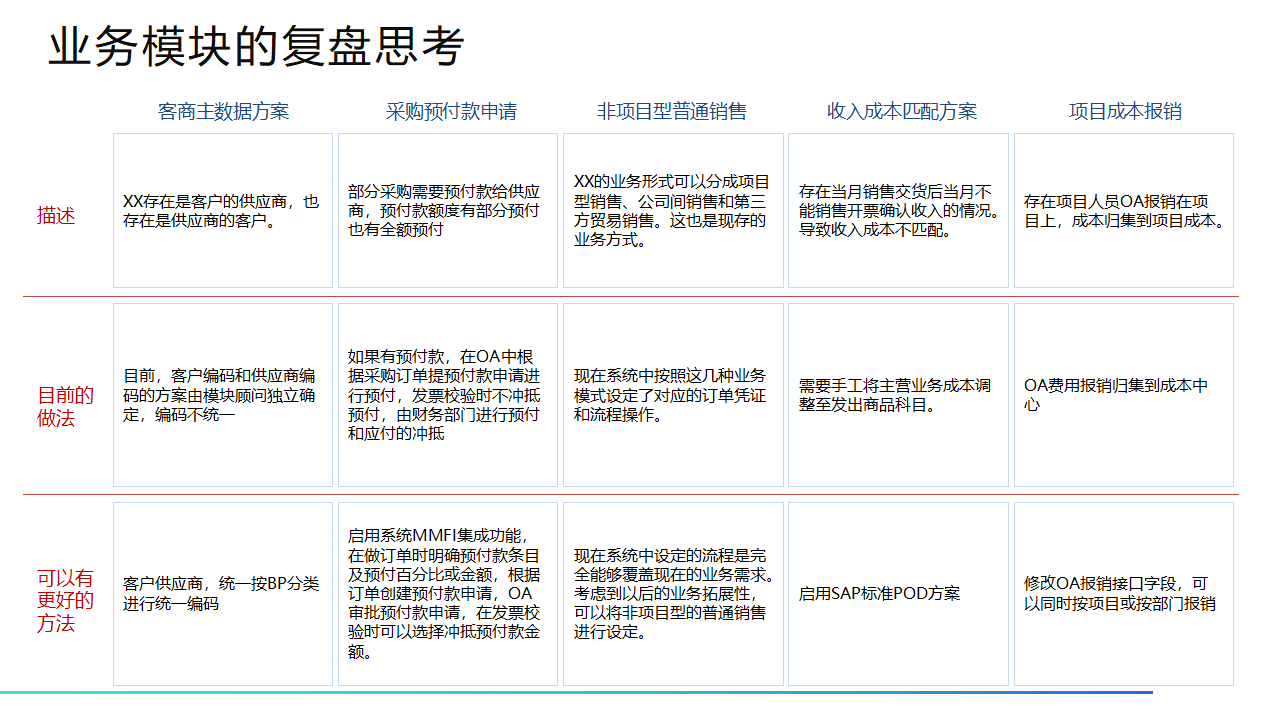Select the row label 可以有更好的方法
Screen dimensions: 1280x720
(66, 601)
